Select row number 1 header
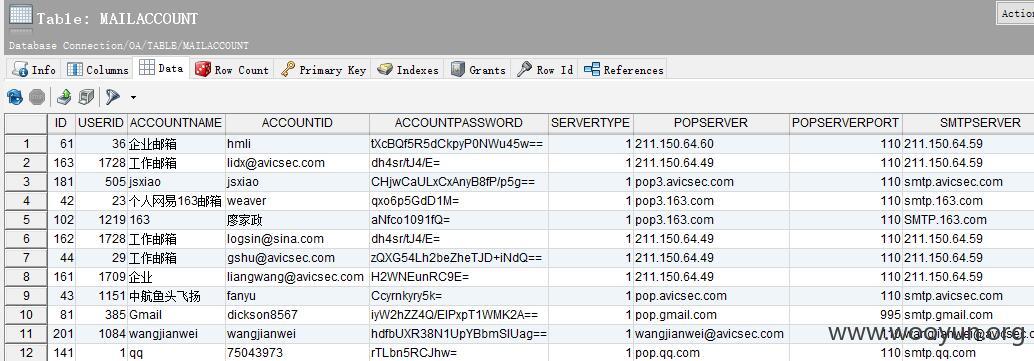Screen dimensions: 1034x361 (x=26, y=144)
